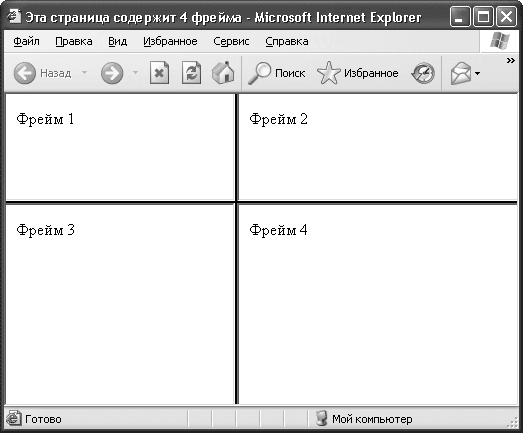Image resolution: width=523 pixels, height=433 pixels.
Task: Open the Вид menu
Action: pos(117,41)
